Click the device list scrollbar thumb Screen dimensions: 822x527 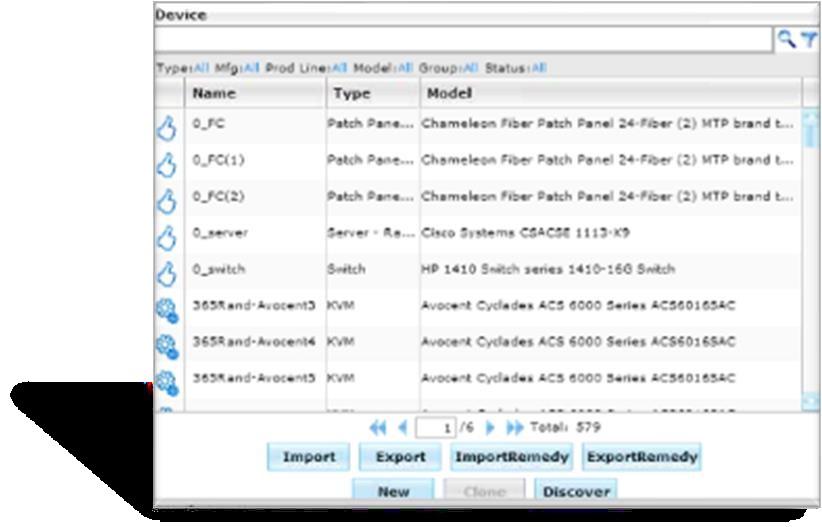810,135
